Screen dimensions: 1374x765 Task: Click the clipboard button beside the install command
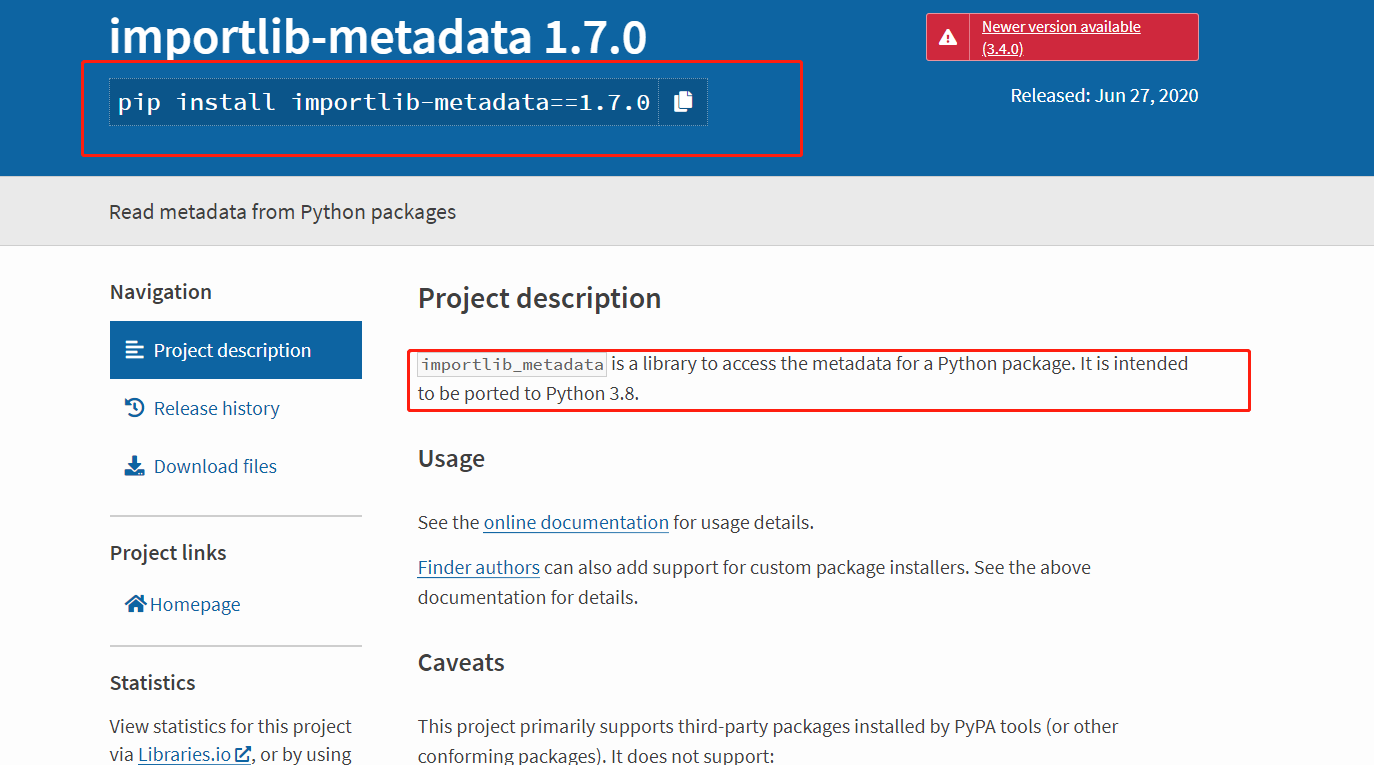coord(684,101)
